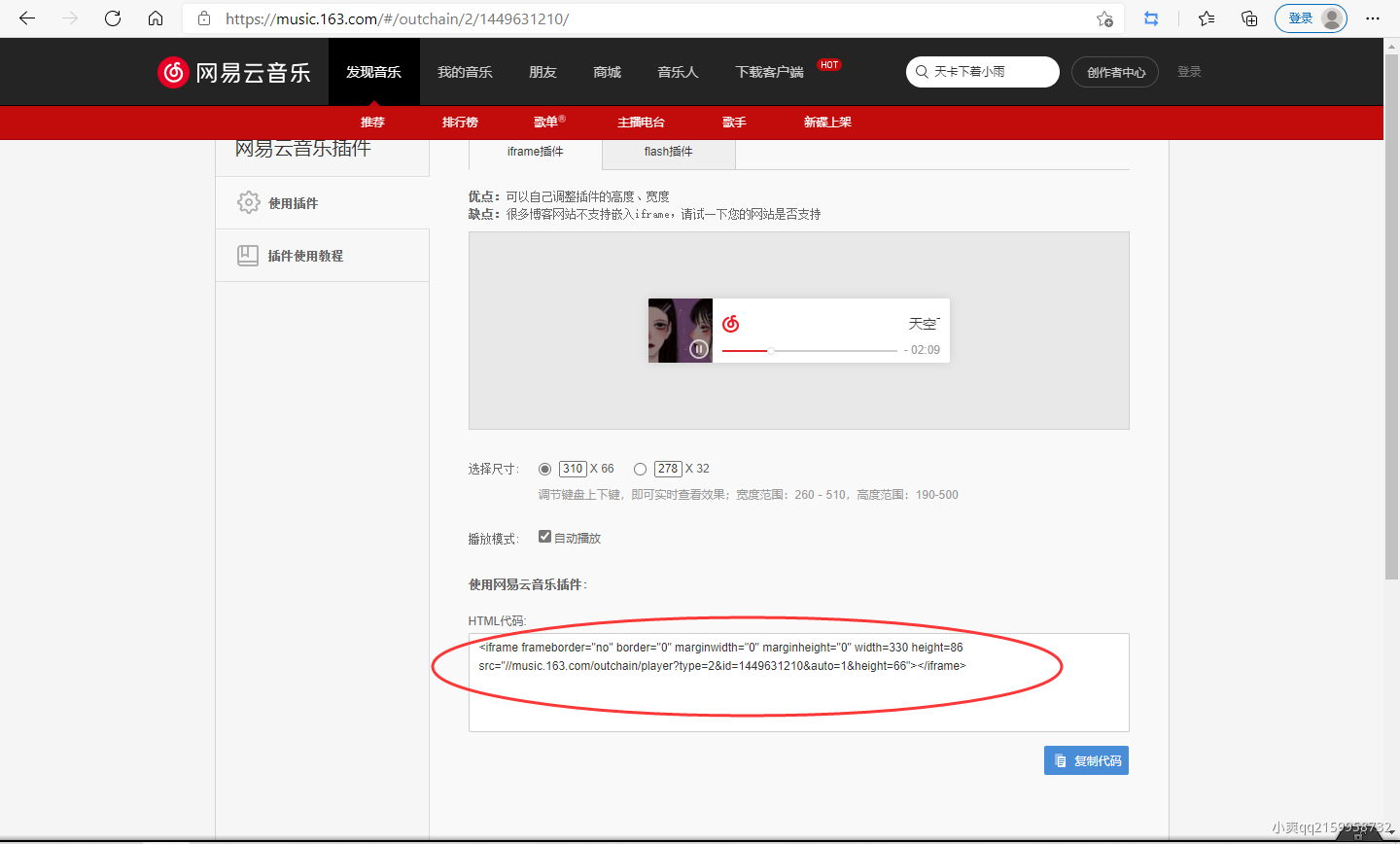Open the 音乐人 navigation item
The image size is (1400, 844).
[x=678, y=72]
